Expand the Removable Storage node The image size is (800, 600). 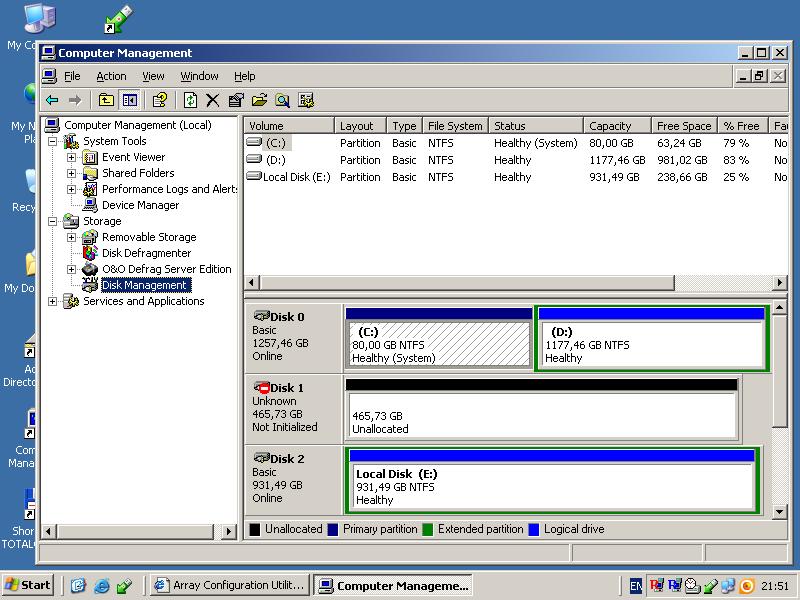pyautogui.click(x=71, y=237)
